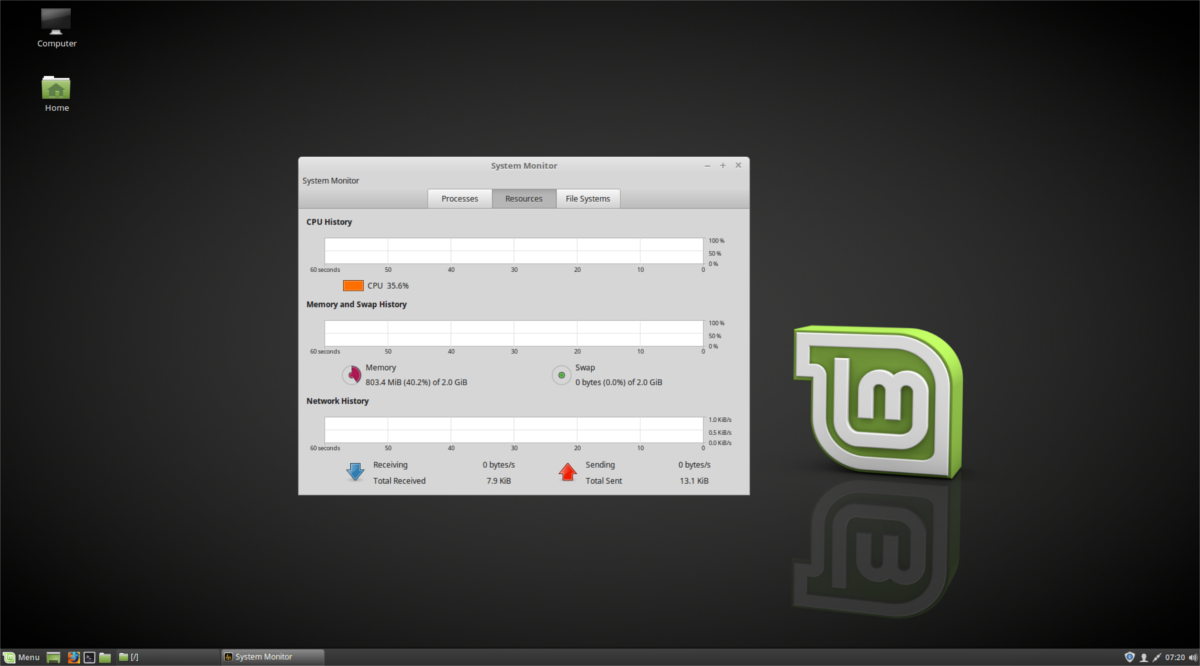Click the Network History heading
The height and width of the screenshot is (666, 1200).
tap(337, 401)
